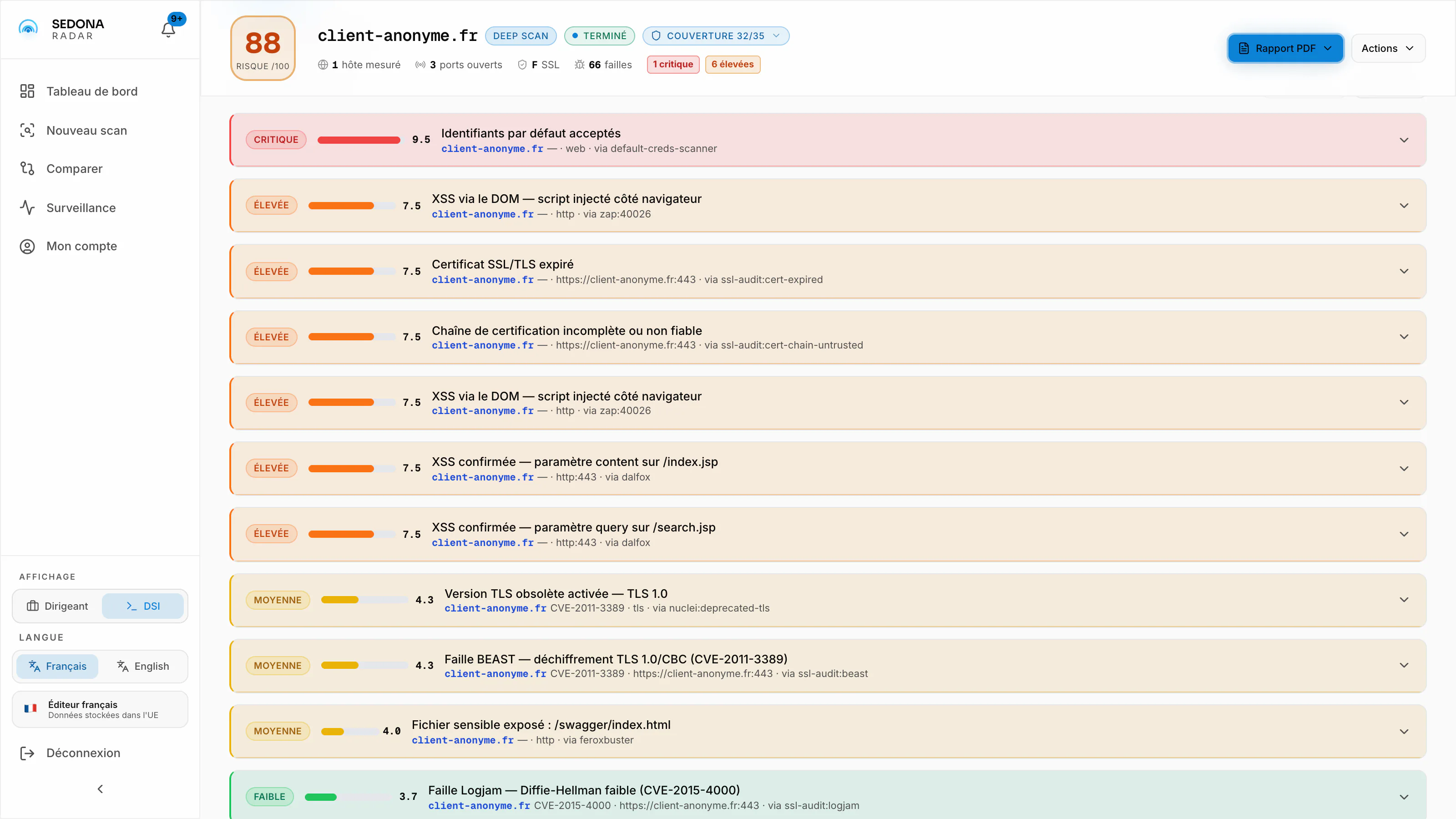Click the shield icon beside F SSL
The width and height of the screenshot is (1456, 819).
pyautogui.click(x=522, y=65)
